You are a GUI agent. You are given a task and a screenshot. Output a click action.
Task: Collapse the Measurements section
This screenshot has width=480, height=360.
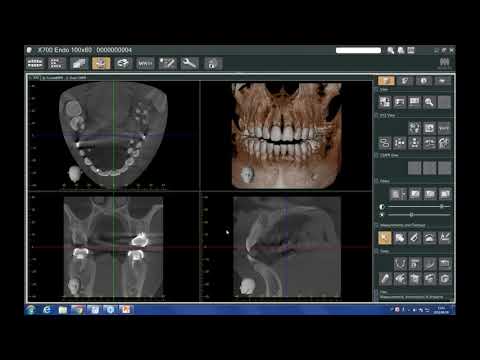coord(377,225)
